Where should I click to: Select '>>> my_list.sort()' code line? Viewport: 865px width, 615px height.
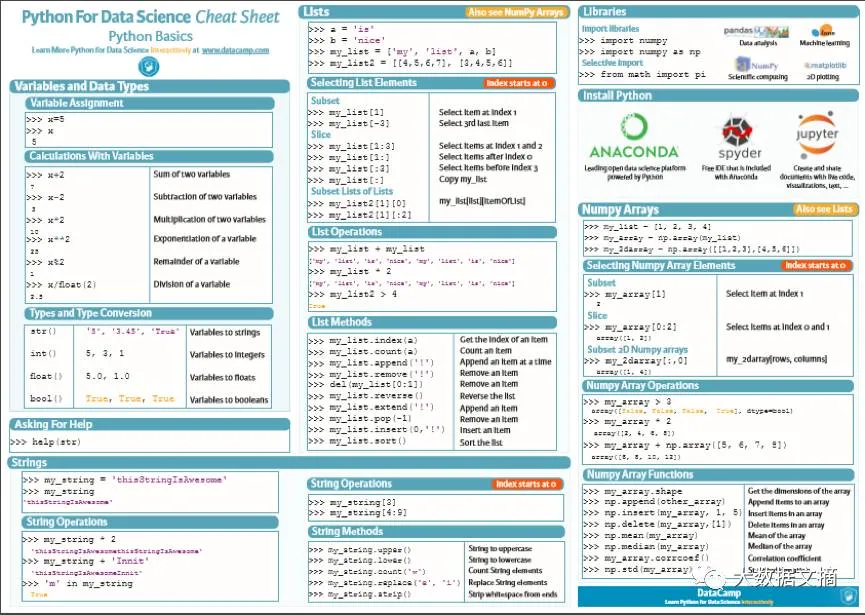(357, 441)
